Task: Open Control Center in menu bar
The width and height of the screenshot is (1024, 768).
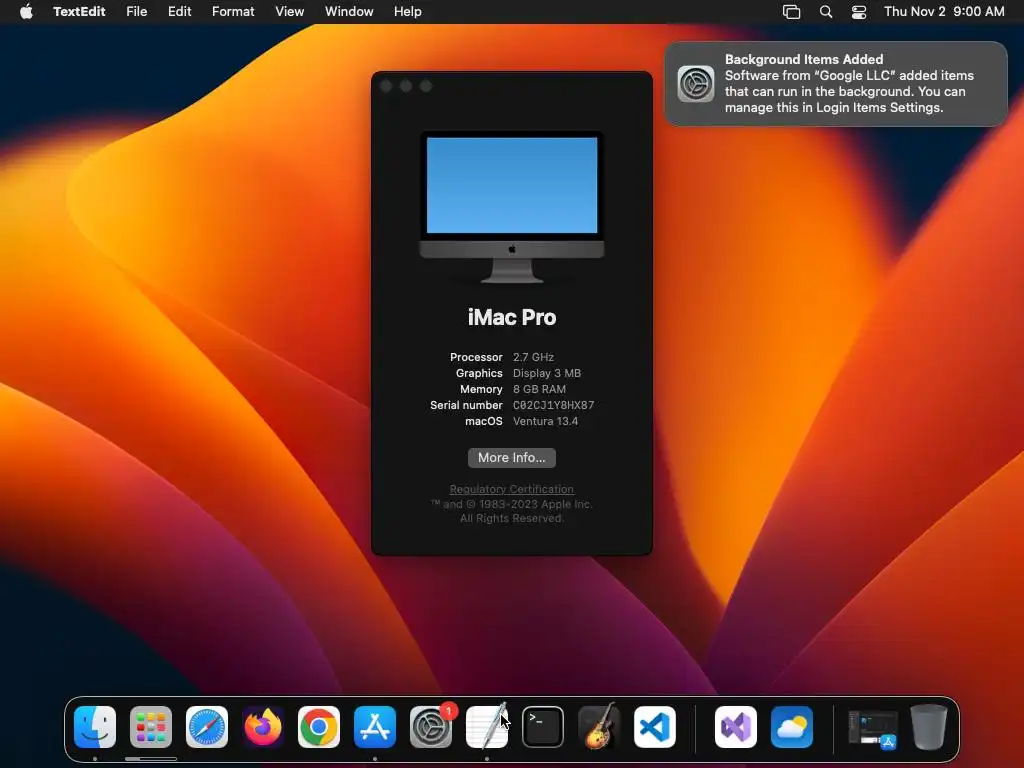Action: [x=859, y=12]
